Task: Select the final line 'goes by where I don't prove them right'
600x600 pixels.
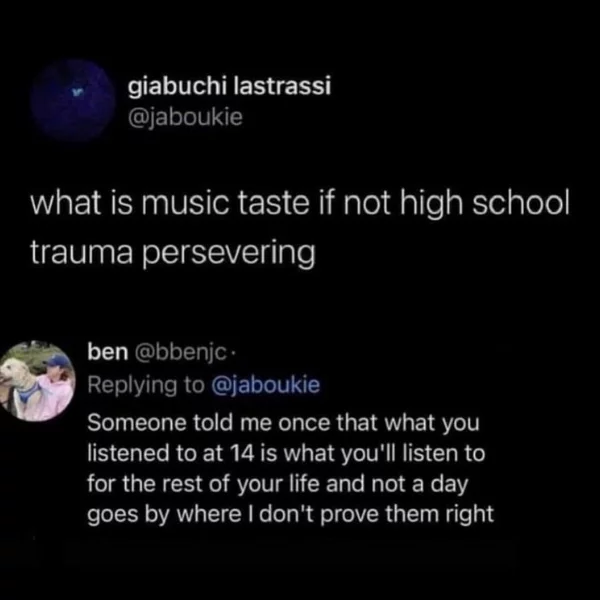Action: (291, 514)
